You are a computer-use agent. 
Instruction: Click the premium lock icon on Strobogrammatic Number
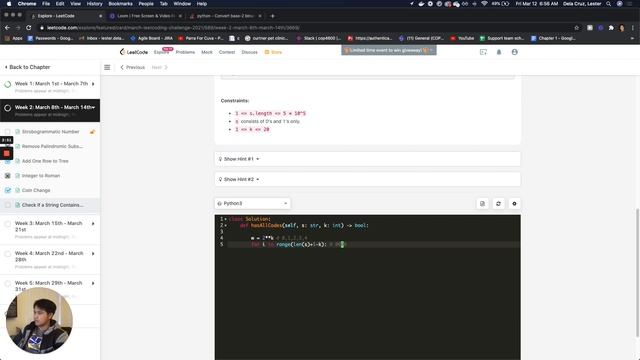(x=92, y=131)
